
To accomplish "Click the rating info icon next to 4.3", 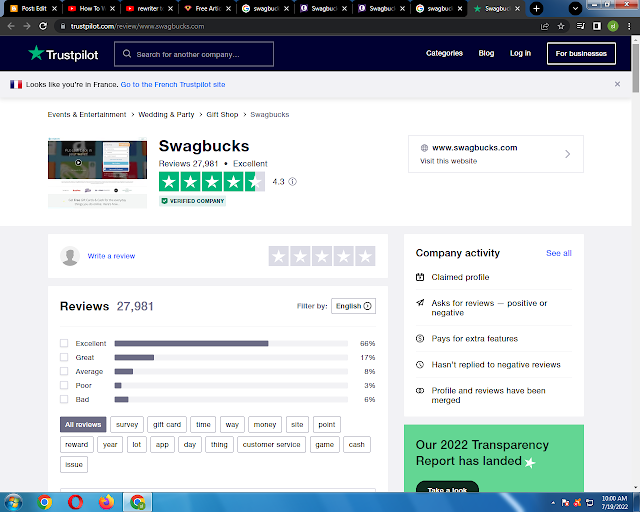I will (293, 182).
